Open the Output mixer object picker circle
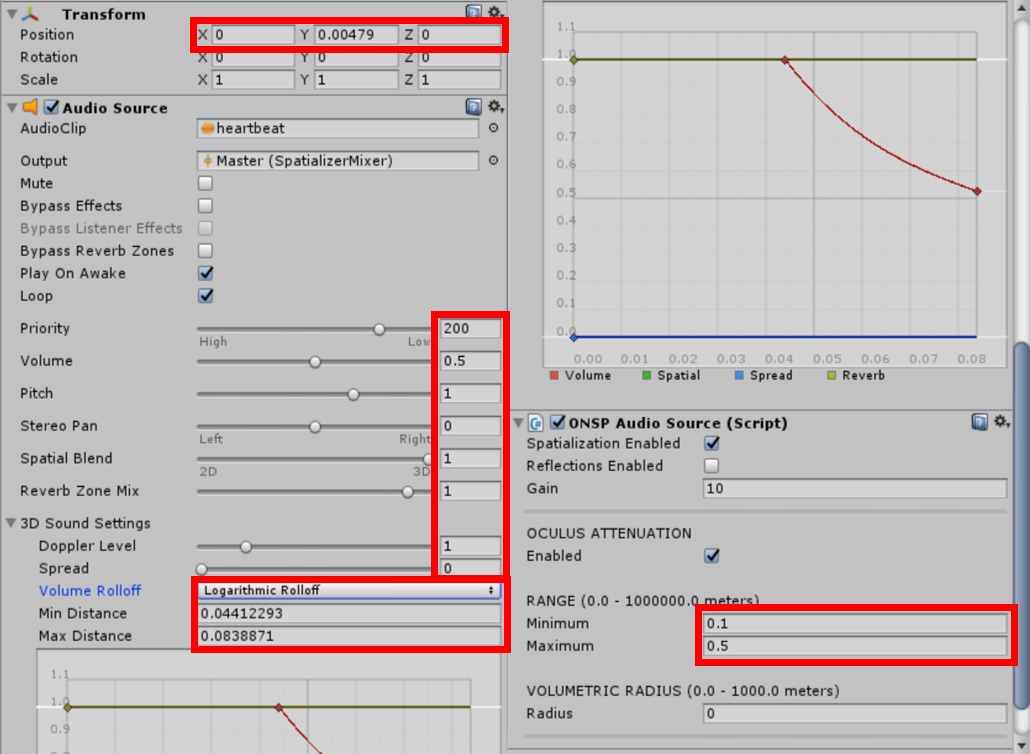The height and width of the screenshot is (754, 1030). (493, 160)
